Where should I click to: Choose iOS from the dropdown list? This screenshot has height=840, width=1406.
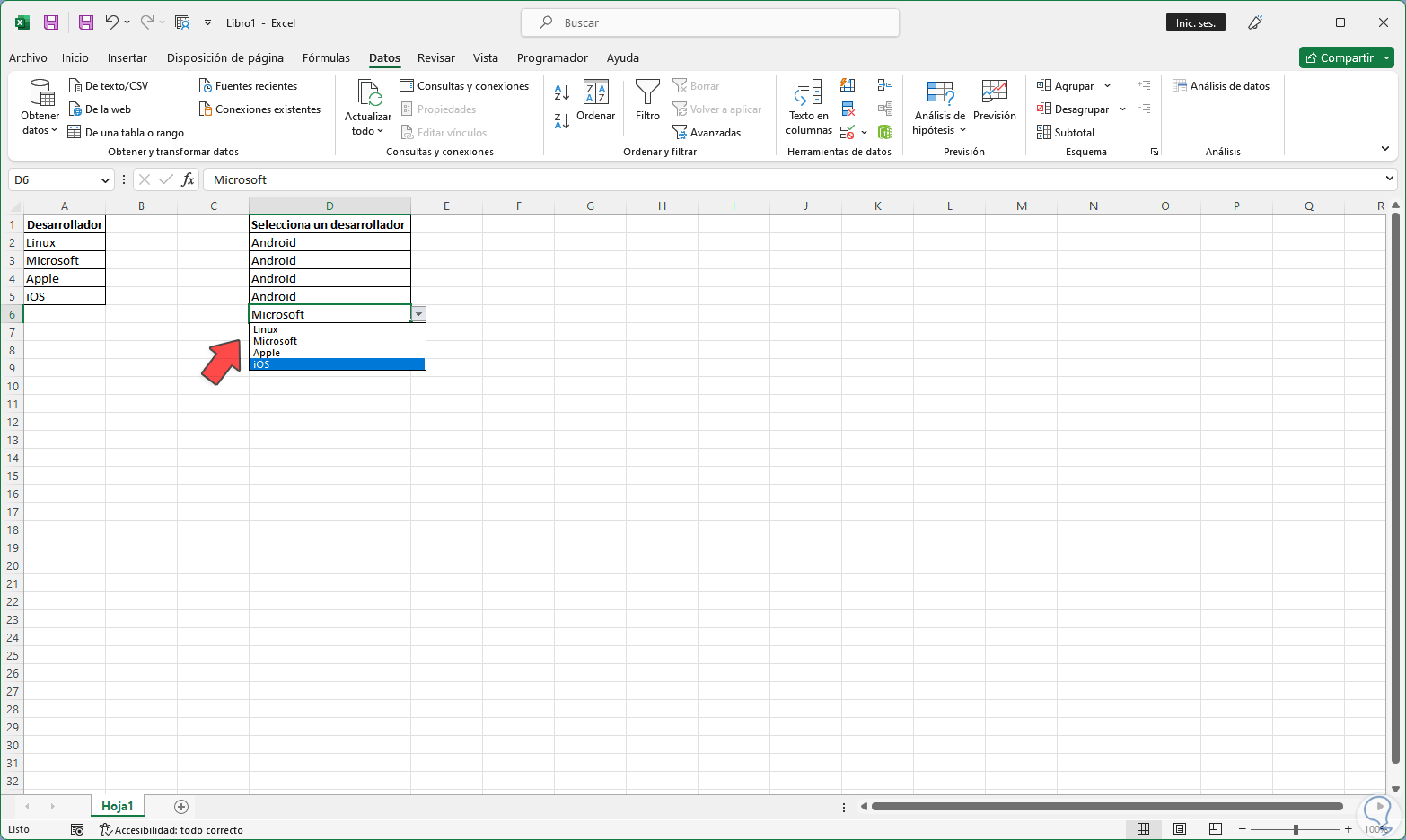338,364
